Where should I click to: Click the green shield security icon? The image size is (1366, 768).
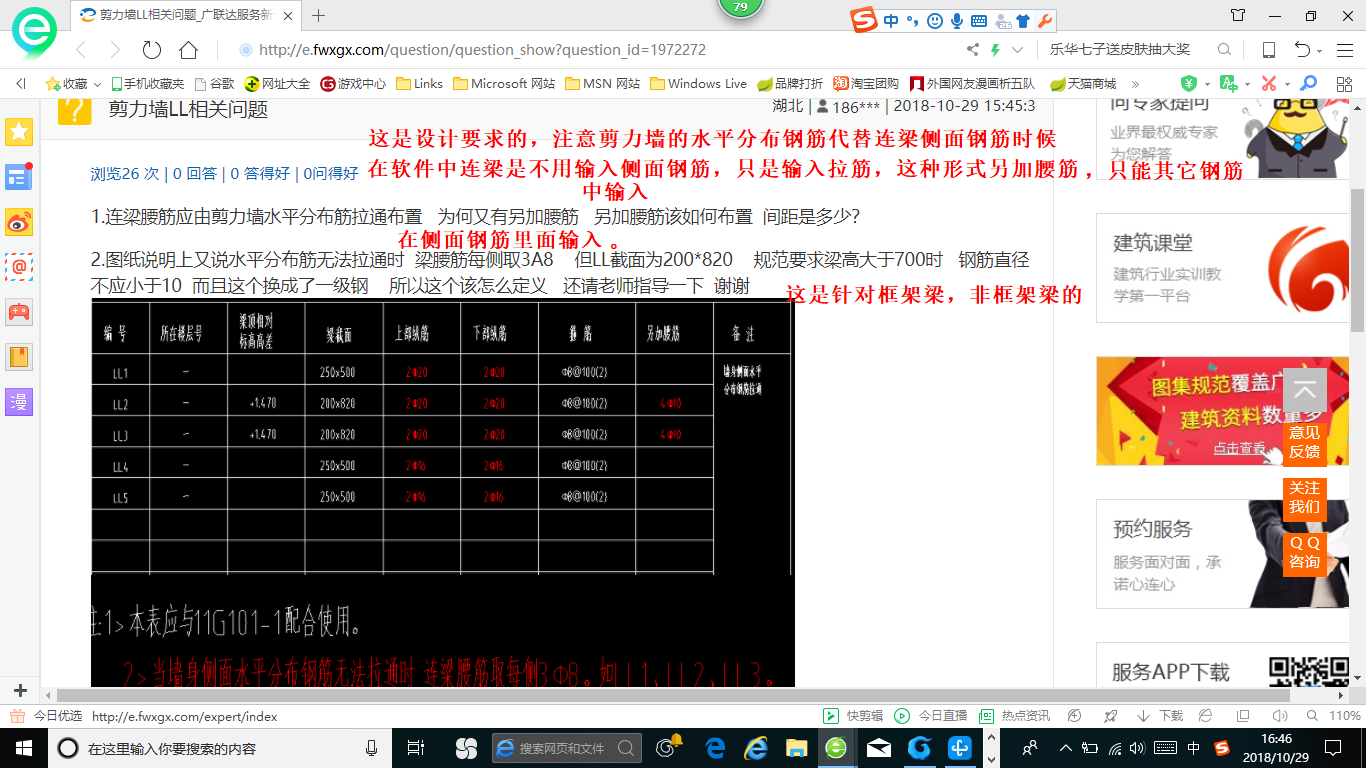(1189, 84)
